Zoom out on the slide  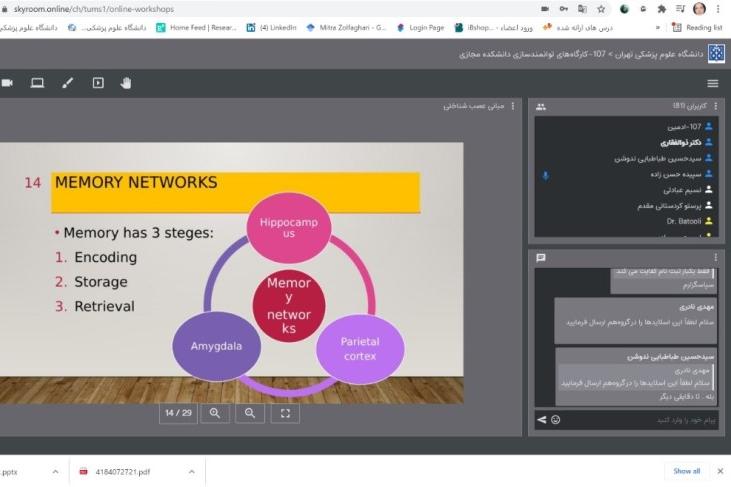(x=249, y=412)
